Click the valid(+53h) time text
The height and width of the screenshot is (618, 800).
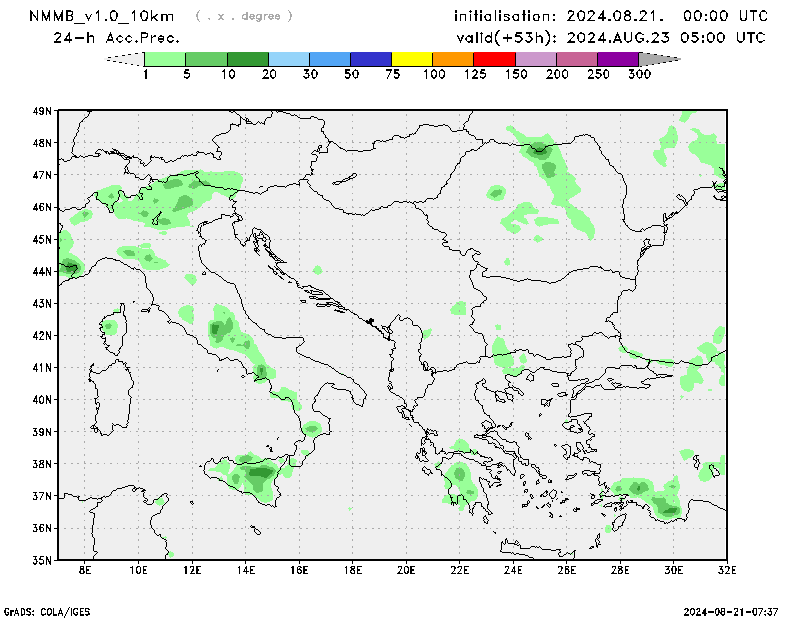(610, 38)
